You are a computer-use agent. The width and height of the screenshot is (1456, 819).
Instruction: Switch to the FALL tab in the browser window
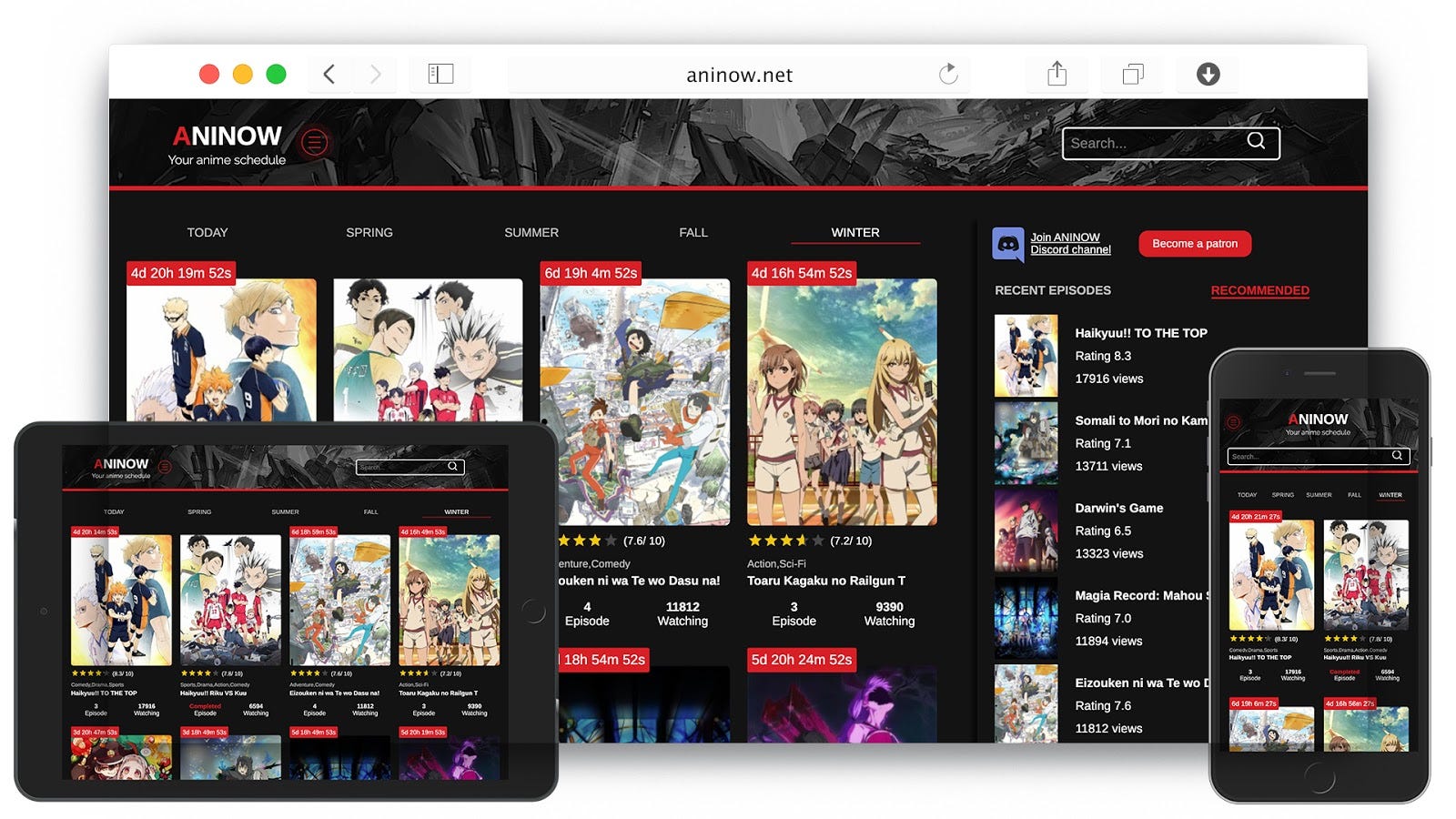point(693,233)
